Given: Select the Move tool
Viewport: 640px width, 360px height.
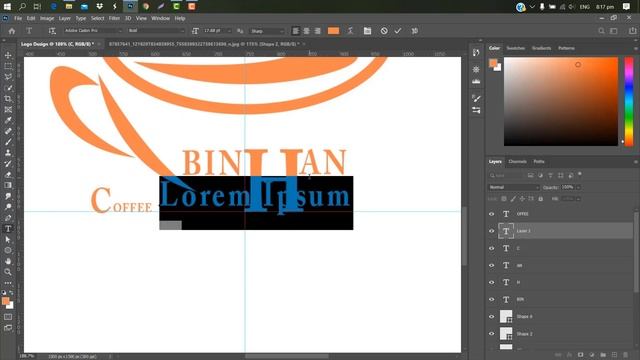Looking at the screenshot, I should pos(8,55).
